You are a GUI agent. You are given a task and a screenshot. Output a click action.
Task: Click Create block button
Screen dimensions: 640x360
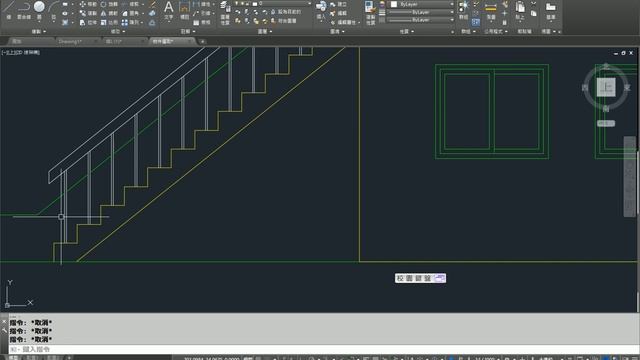pos(339,4)
